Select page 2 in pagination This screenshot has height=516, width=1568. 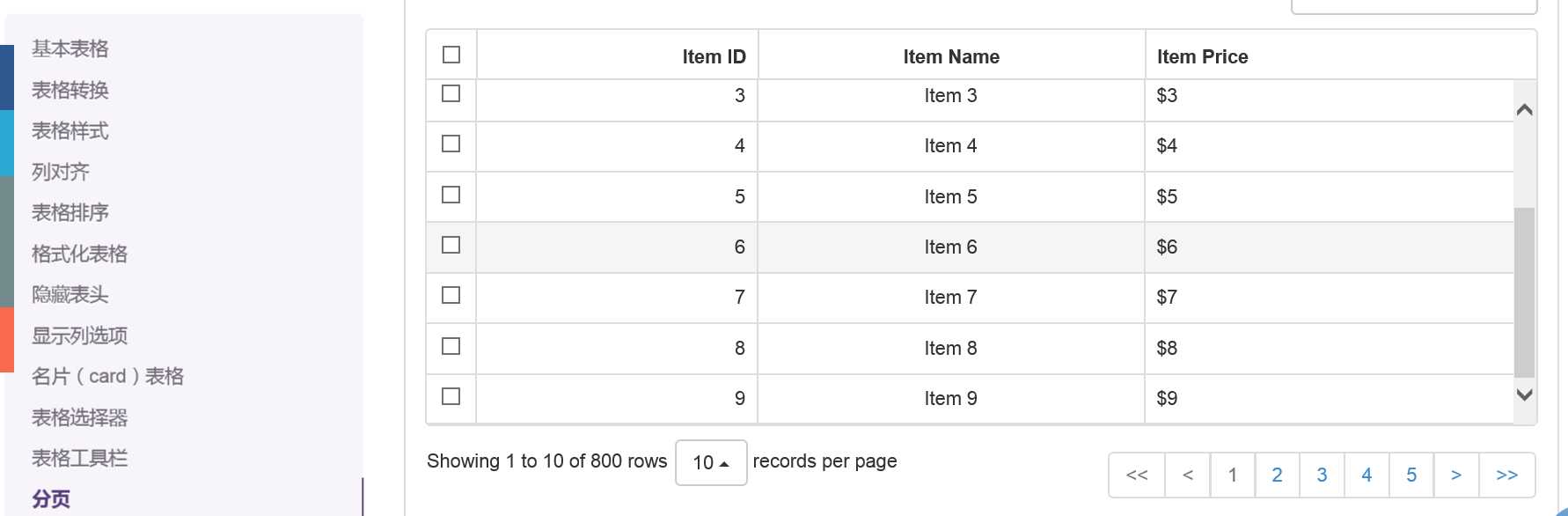coord(1277,475)
